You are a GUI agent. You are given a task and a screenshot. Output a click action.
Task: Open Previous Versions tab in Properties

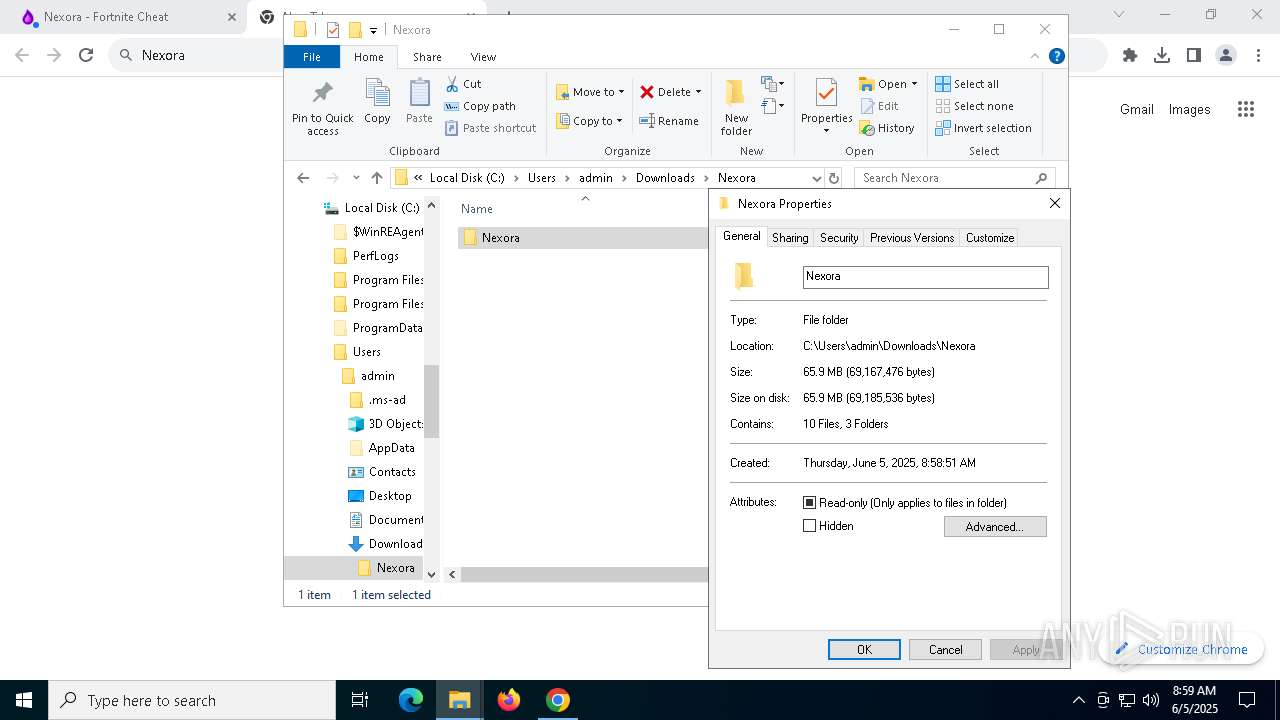coord(912,238)
